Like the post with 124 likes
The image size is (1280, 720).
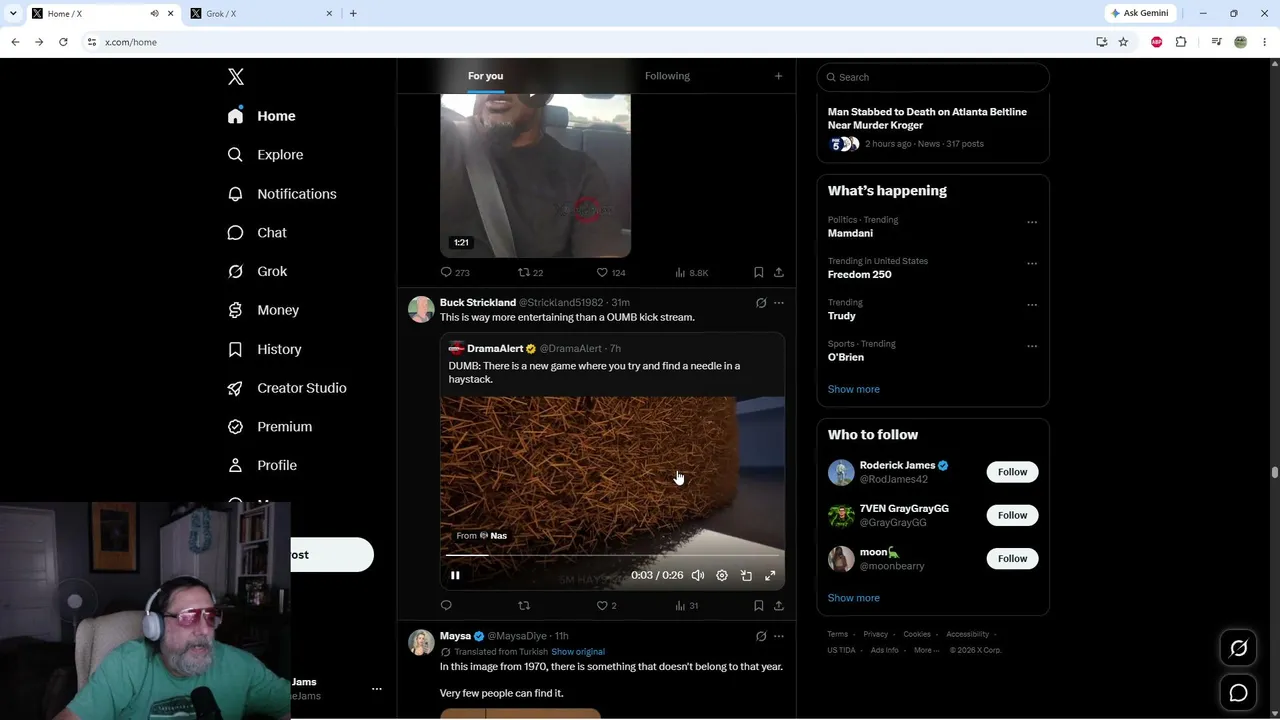[611, 272]
